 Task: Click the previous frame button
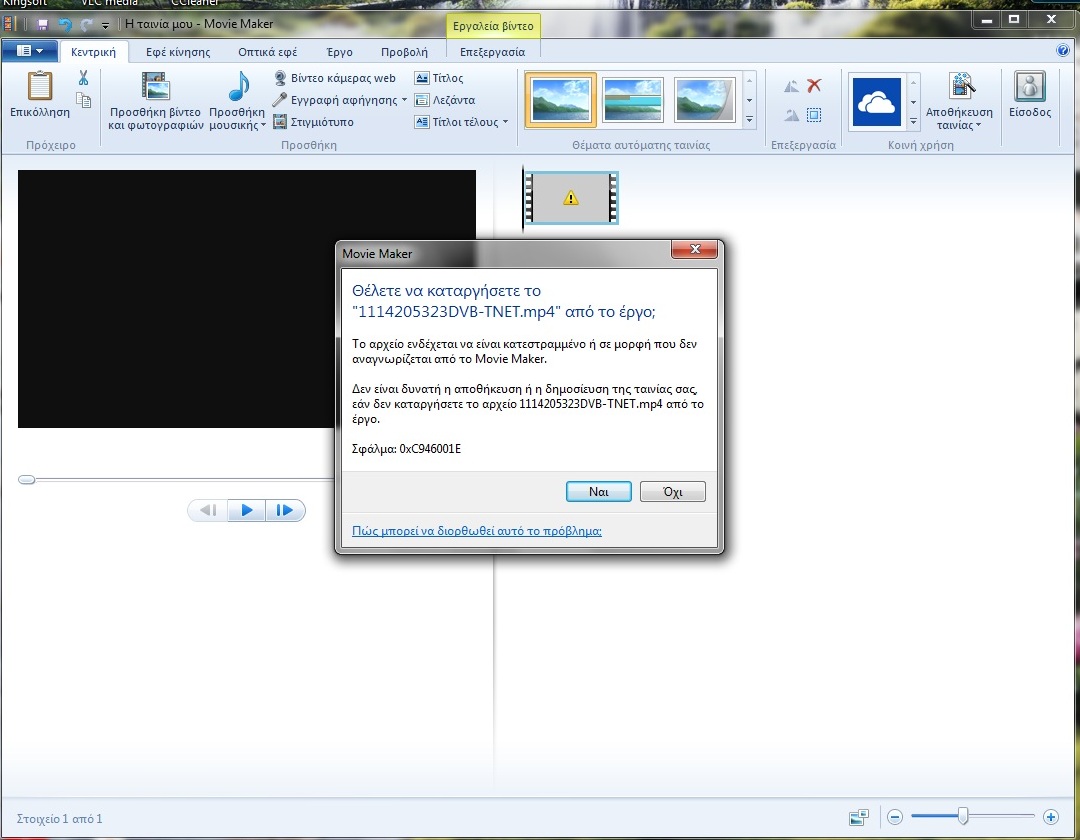click(208, 510)
